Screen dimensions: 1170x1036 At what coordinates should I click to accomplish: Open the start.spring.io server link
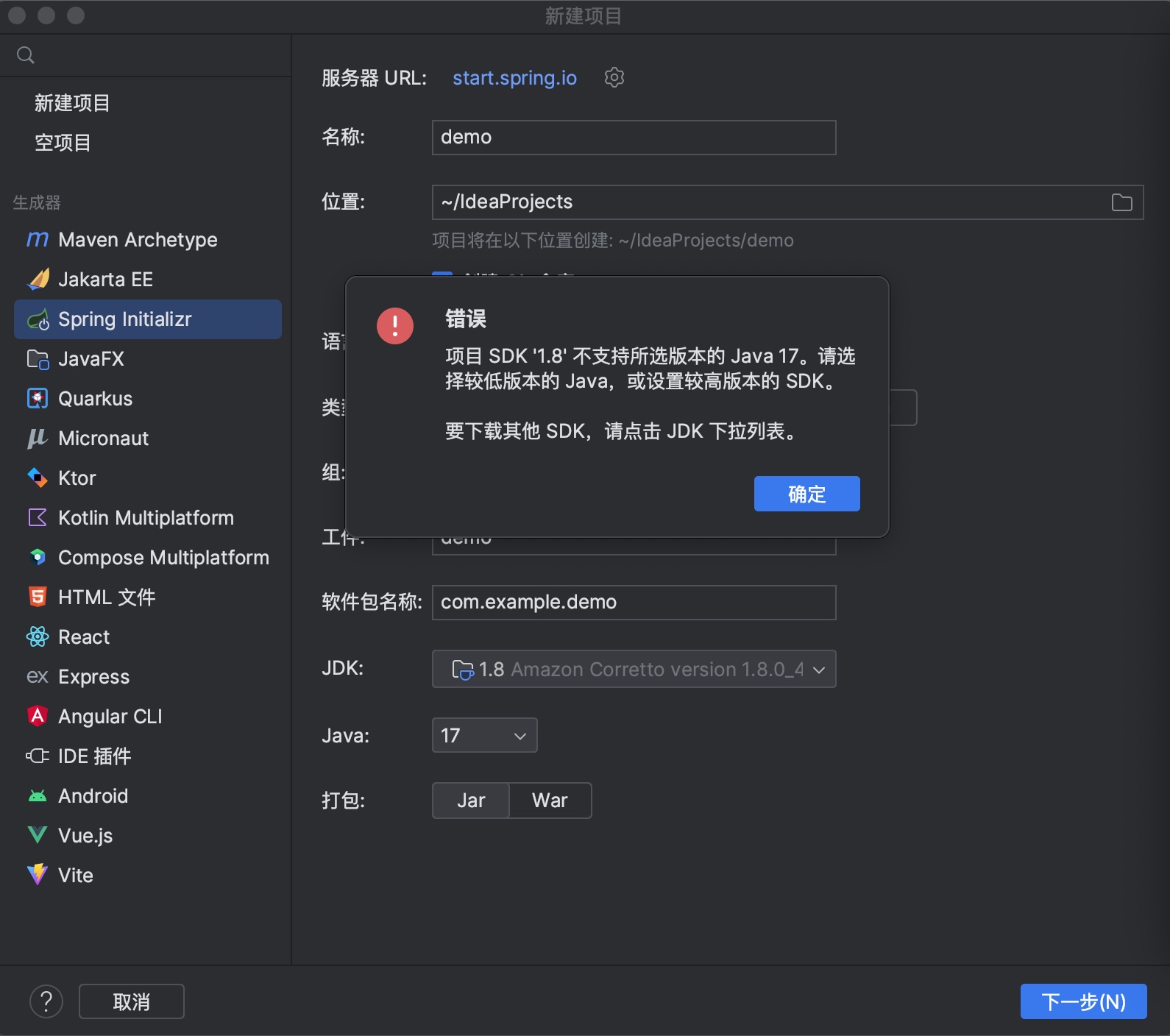click(514, 78)
